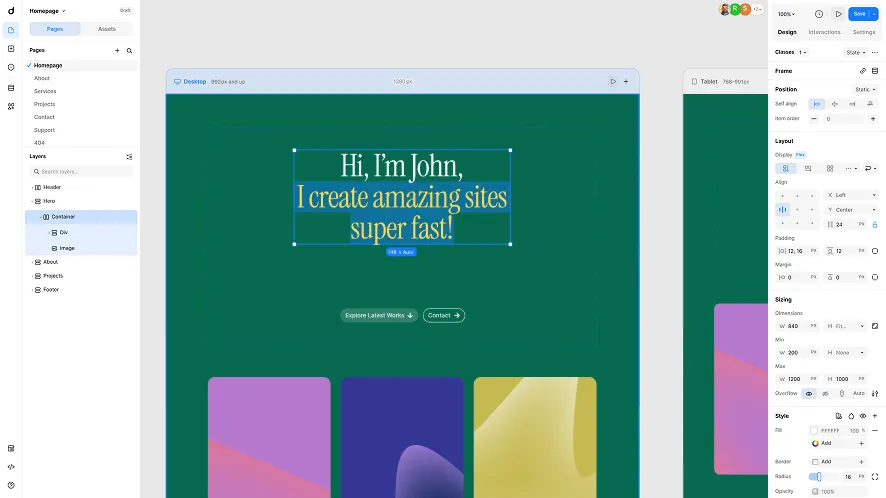Open the Services page in list
The height and width of the screenshot is (498, 886).
(x=45, y=91)
